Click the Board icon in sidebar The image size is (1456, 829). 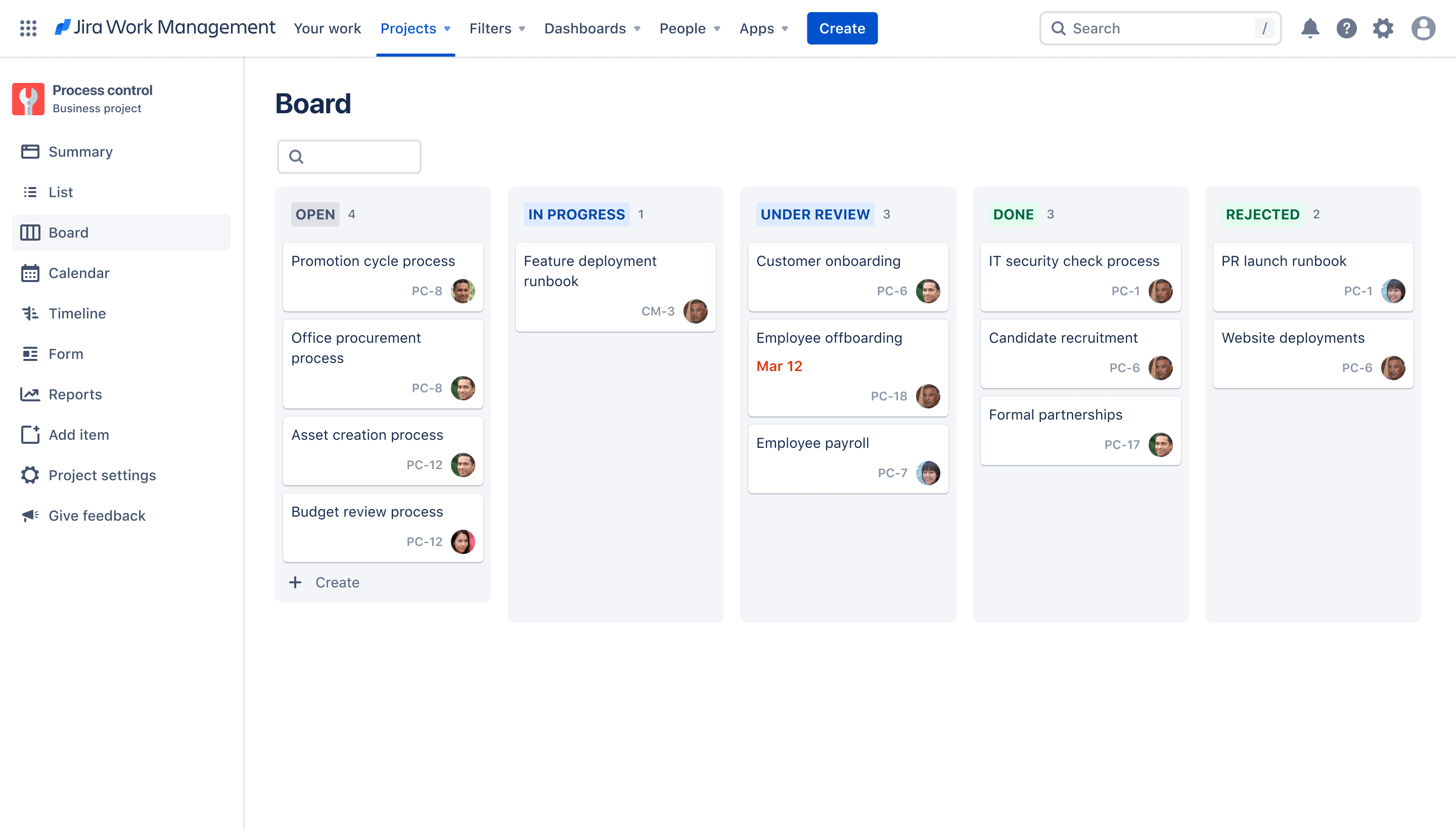pyautogui.click(x=30, y=232)
